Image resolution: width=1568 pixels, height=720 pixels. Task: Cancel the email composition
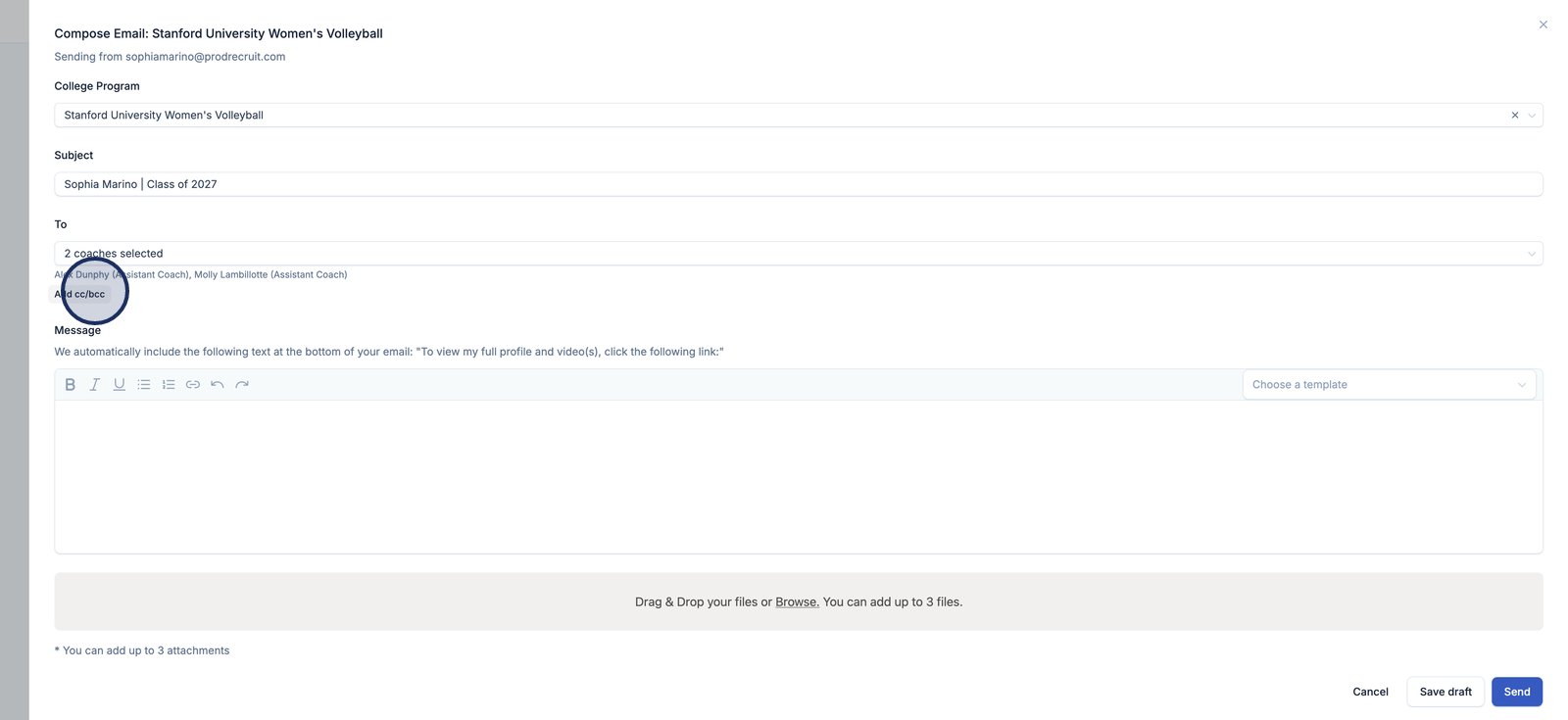pos(1370,692)
